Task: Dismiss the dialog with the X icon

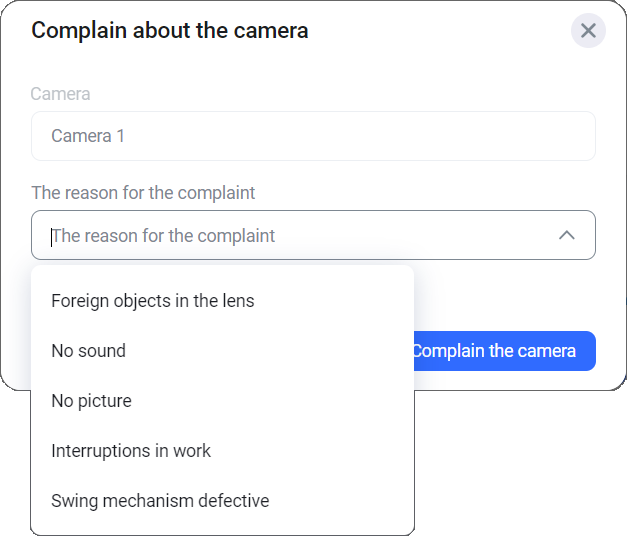Action: click(x=588, y=31)
